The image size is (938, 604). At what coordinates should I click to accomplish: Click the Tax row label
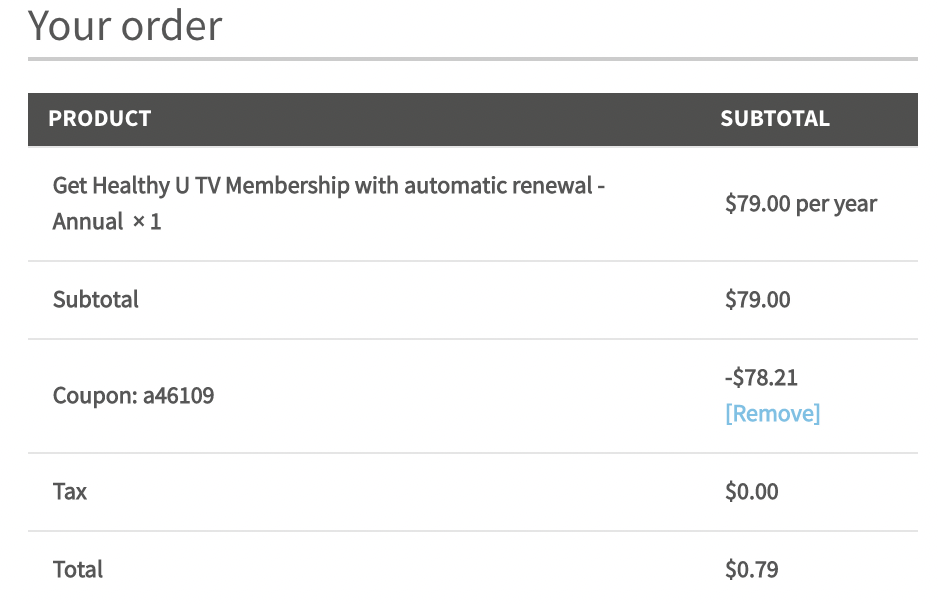click(70, 492)
